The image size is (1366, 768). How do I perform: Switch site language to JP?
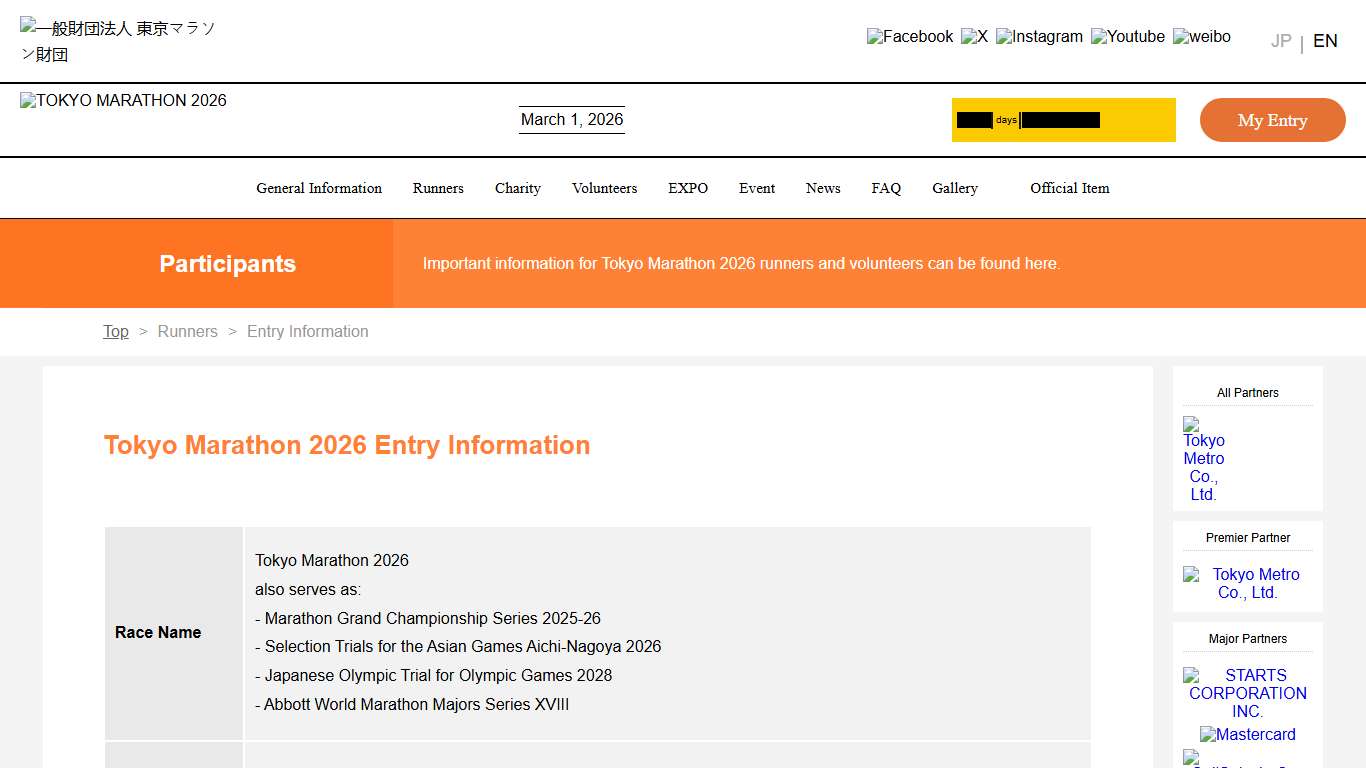[x=1280, y=41]
